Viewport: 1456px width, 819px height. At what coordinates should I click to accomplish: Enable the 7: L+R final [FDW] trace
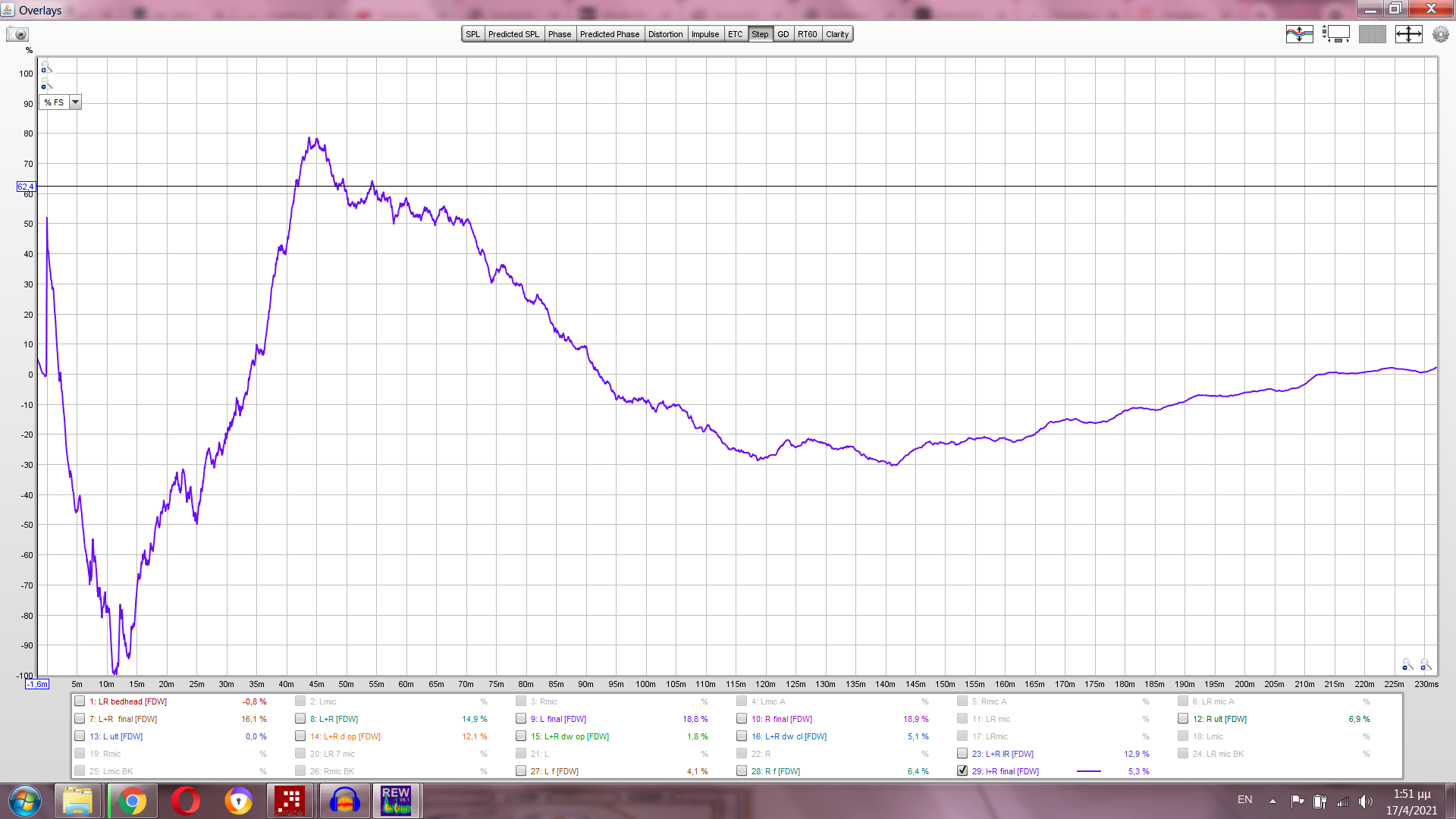(x=80, y=719)
